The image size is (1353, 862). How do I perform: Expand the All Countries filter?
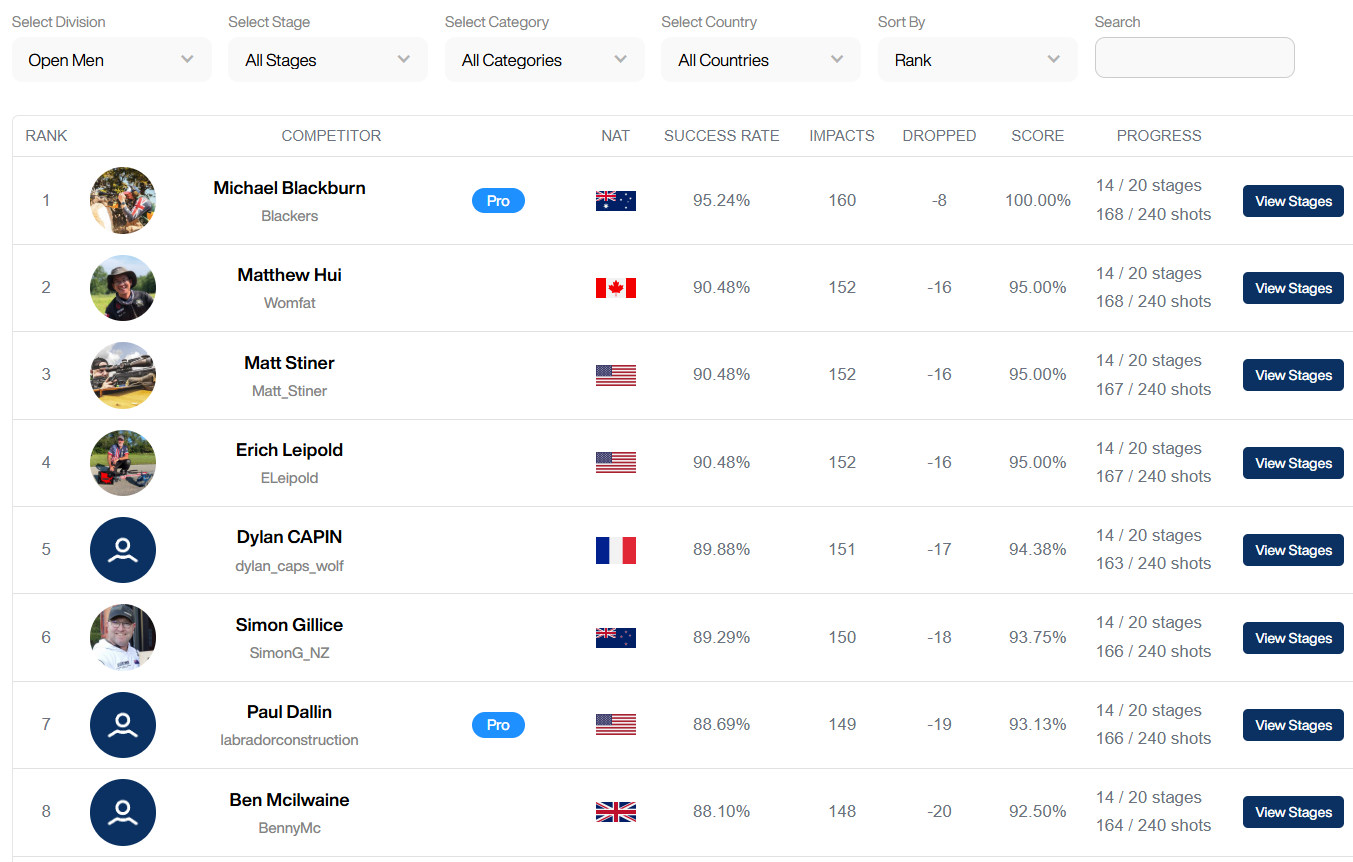(760, 60)
